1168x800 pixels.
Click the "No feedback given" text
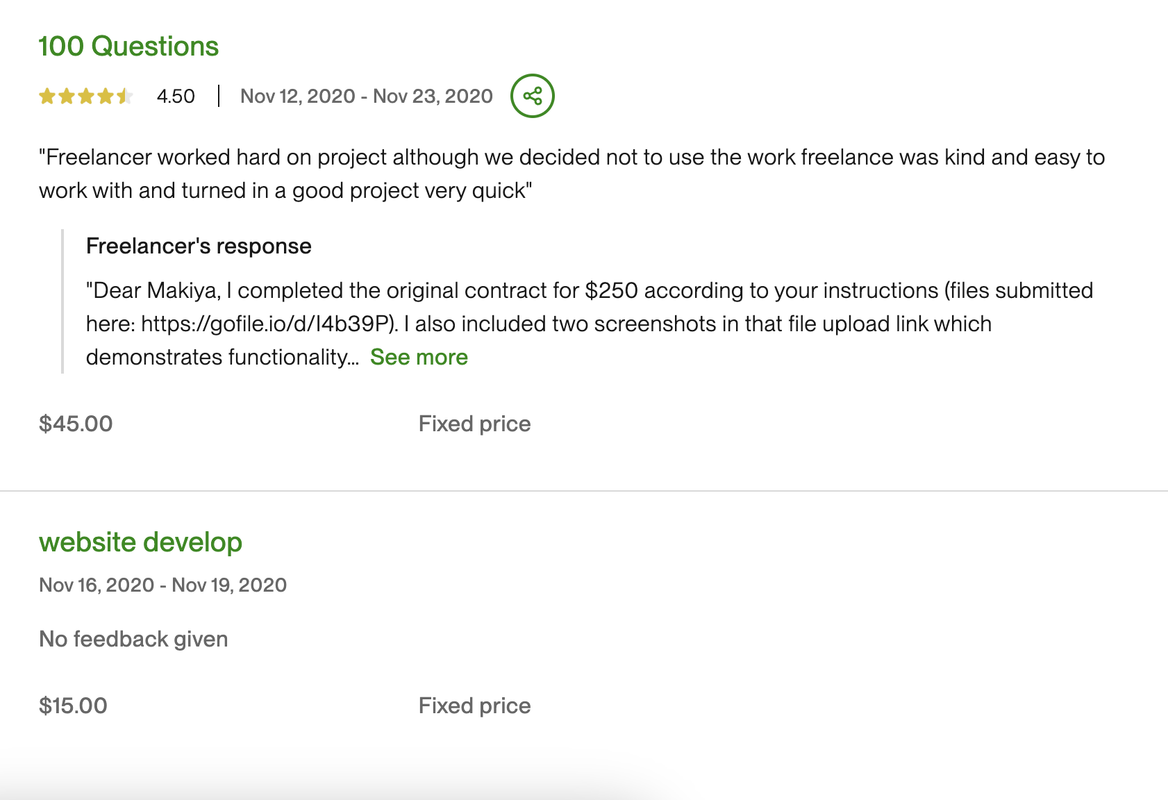[133, 639]
